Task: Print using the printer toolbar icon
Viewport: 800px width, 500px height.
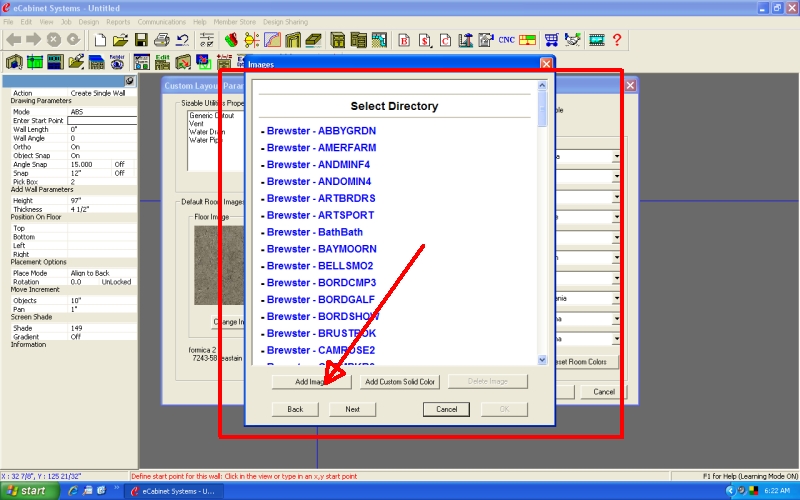Action: [162, 40]
